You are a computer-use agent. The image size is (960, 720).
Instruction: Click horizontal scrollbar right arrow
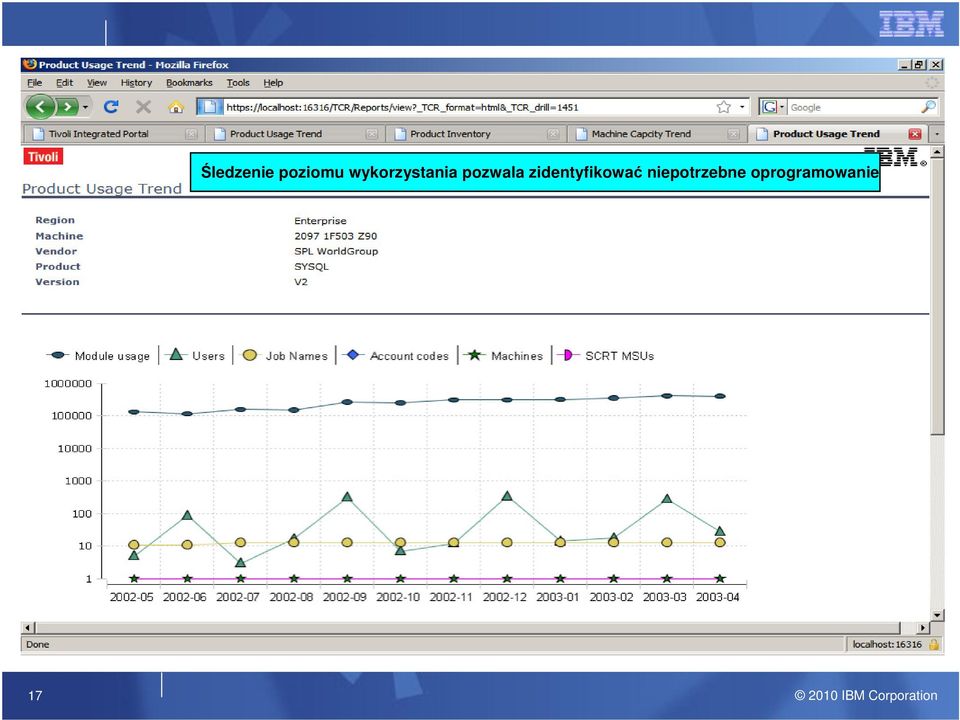pyautogui.click(x=923, y=628)
